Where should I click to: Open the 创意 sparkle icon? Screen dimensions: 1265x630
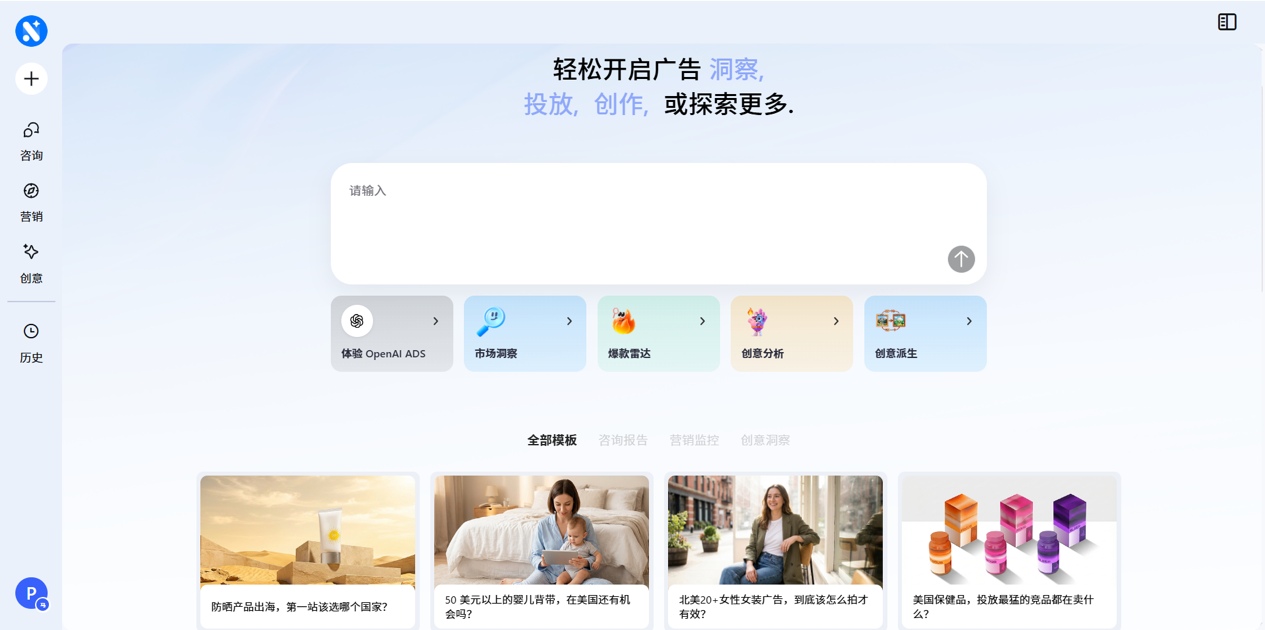(x=31, y=251)
